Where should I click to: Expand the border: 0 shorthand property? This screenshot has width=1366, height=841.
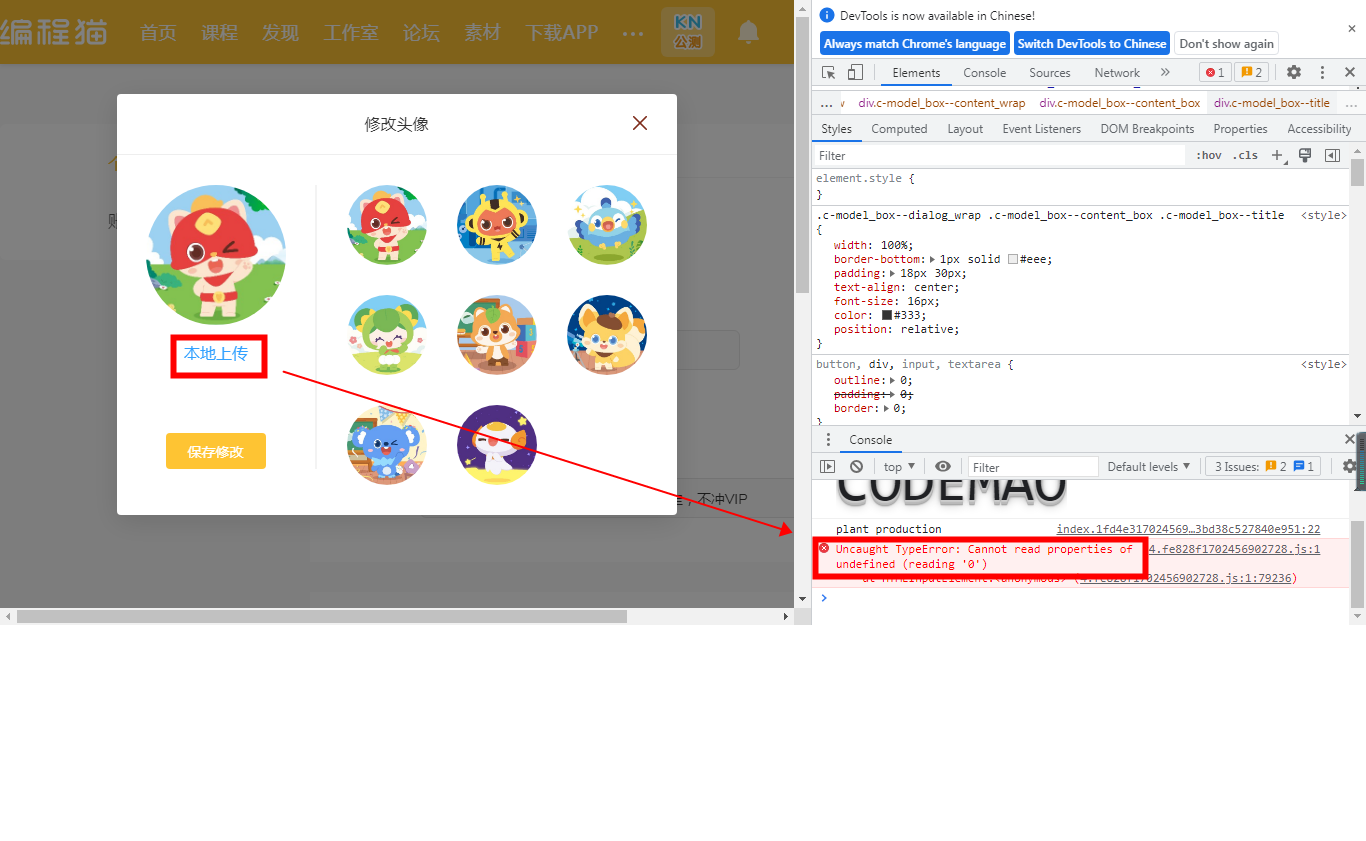pos(888,408)
